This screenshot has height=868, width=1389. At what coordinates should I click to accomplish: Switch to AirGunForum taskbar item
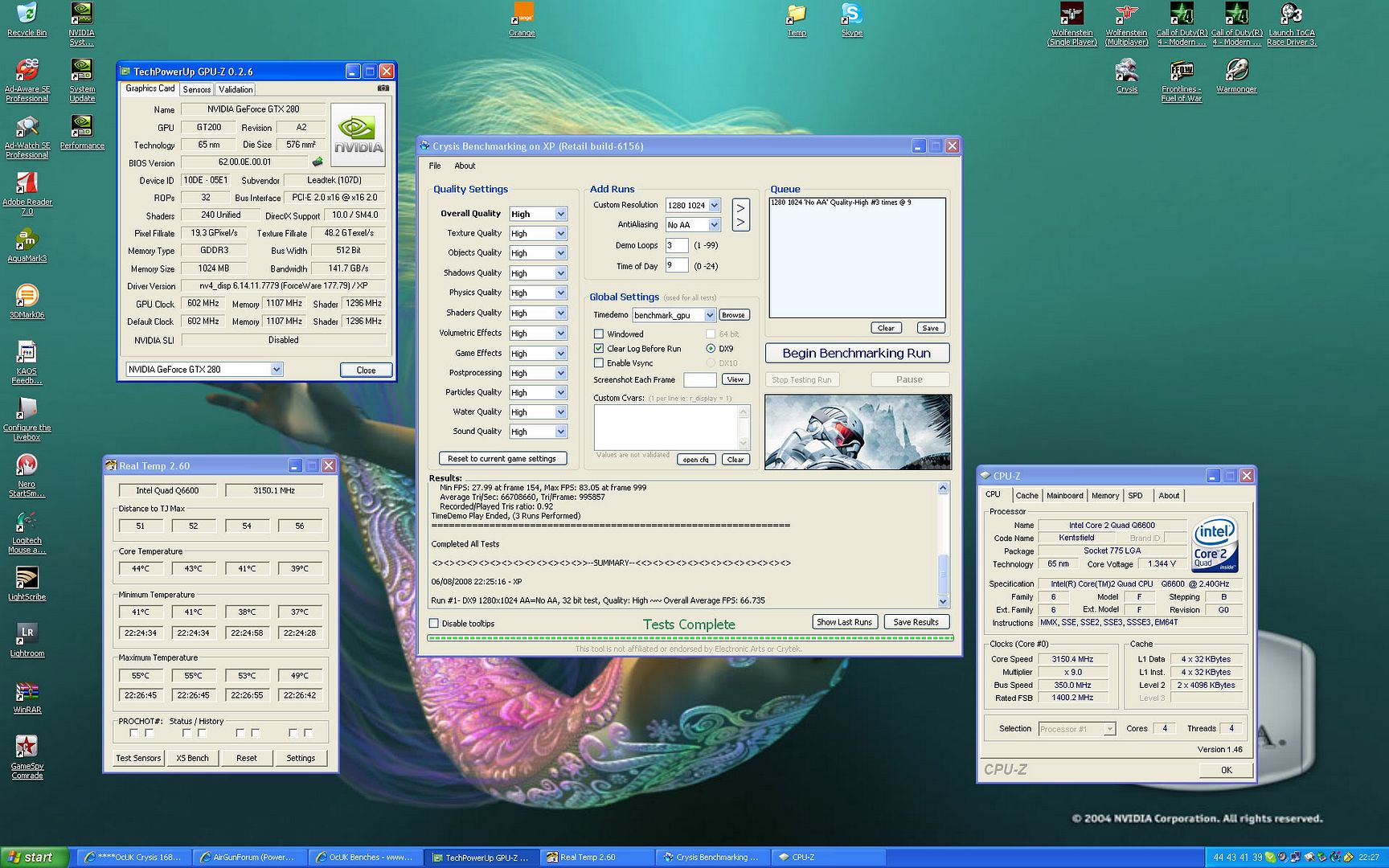point(248,857)
